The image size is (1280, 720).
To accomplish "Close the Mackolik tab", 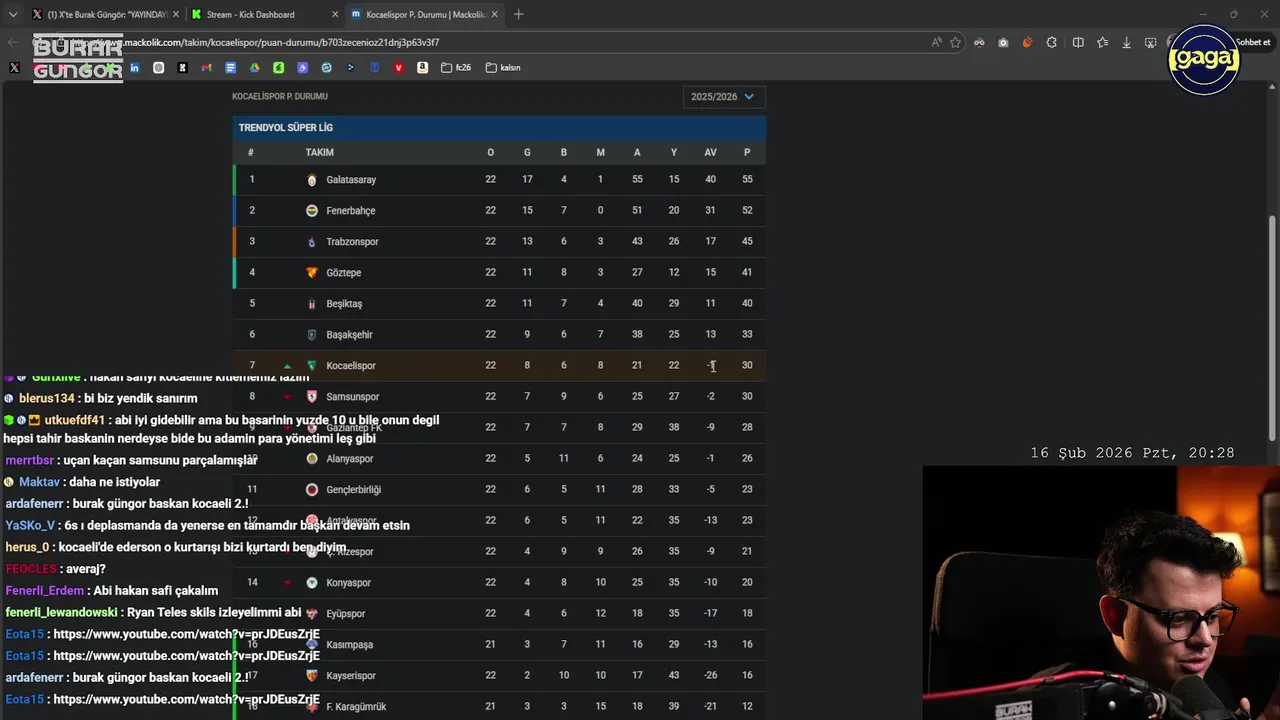I will 494,14.
